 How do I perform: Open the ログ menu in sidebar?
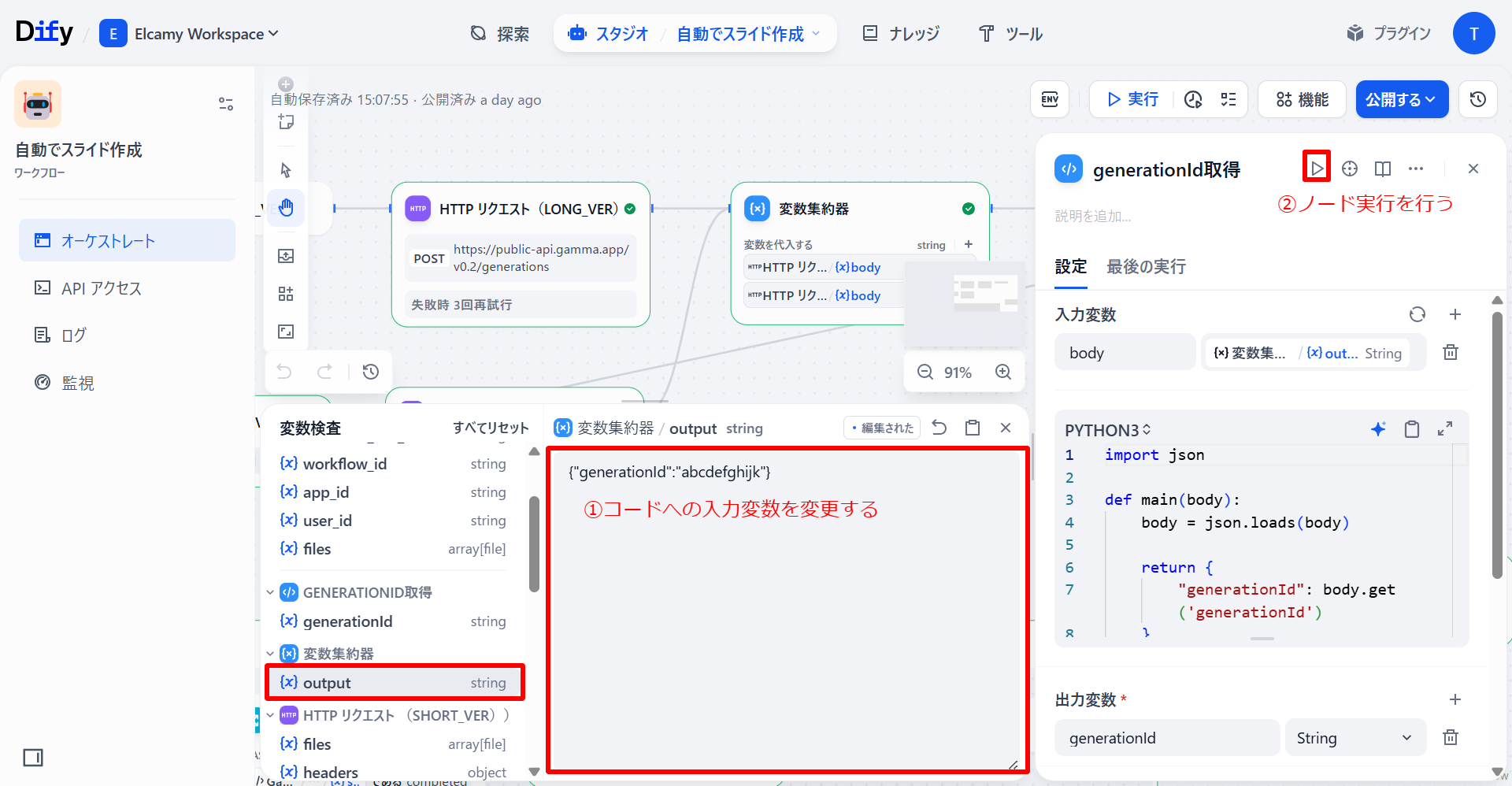coord(73,336)
